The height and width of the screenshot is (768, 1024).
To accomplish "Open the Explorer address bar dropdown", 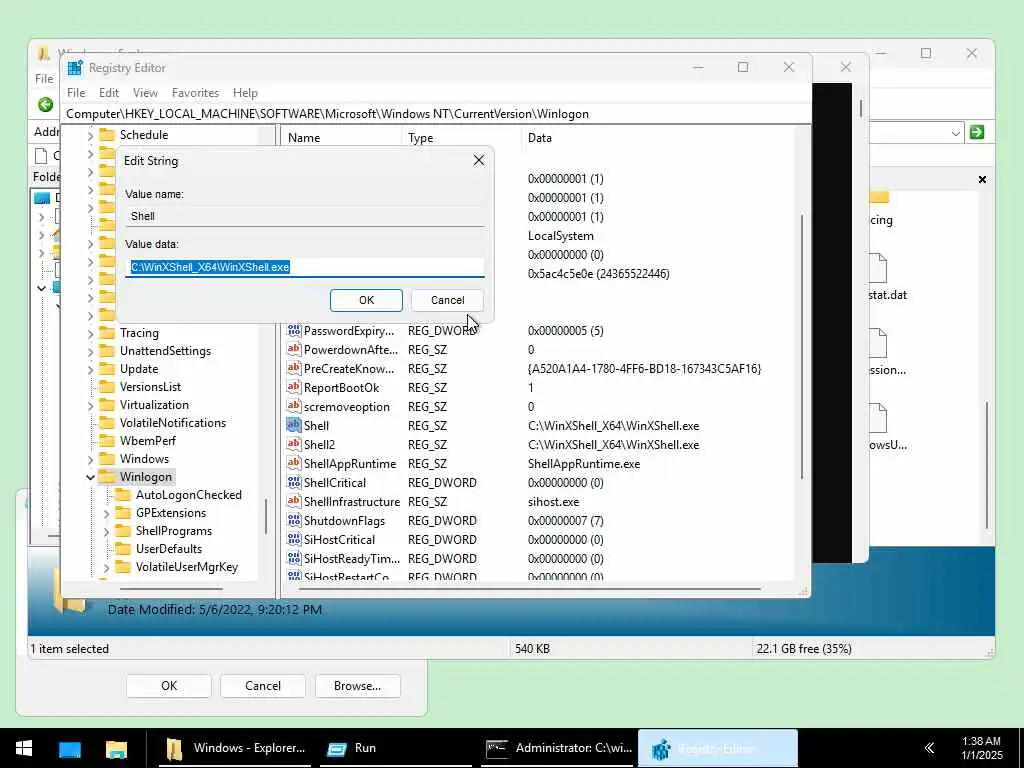I will (955, 133).
